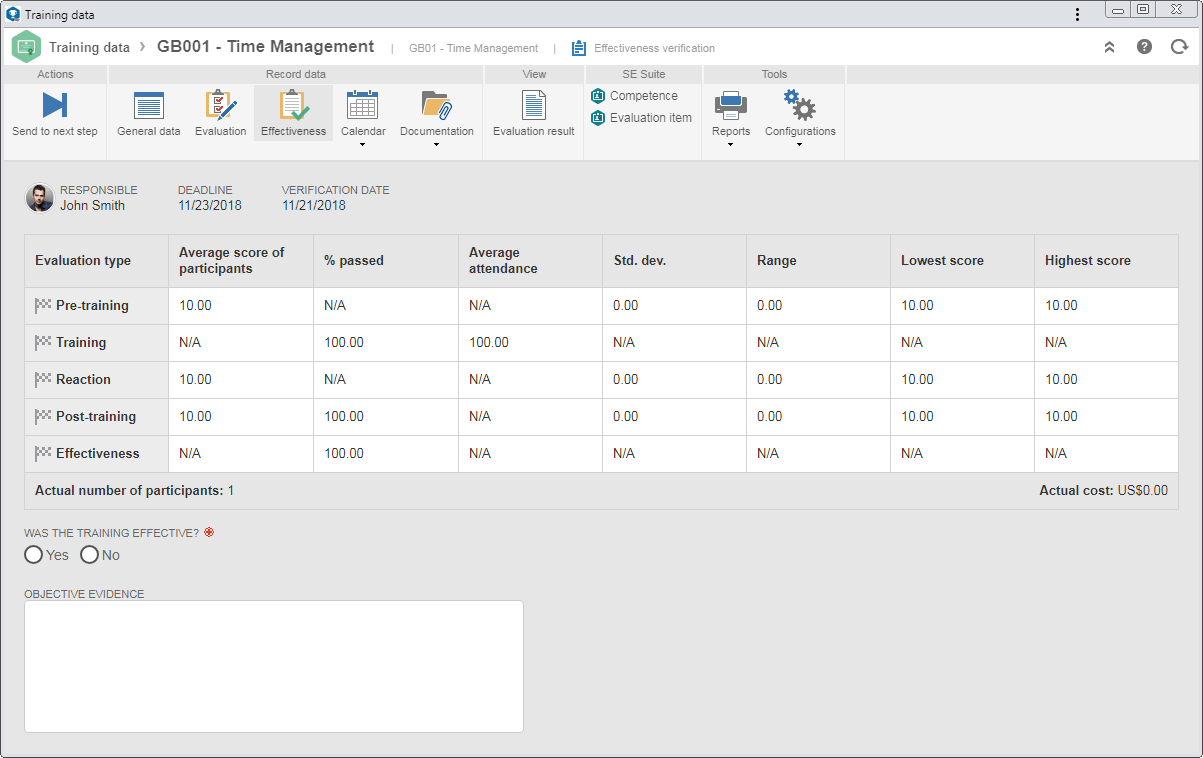This screenshot has height=758, width=1203.
Task: Expand the Documentation dropdown arrow
Action: pos(436,145)
